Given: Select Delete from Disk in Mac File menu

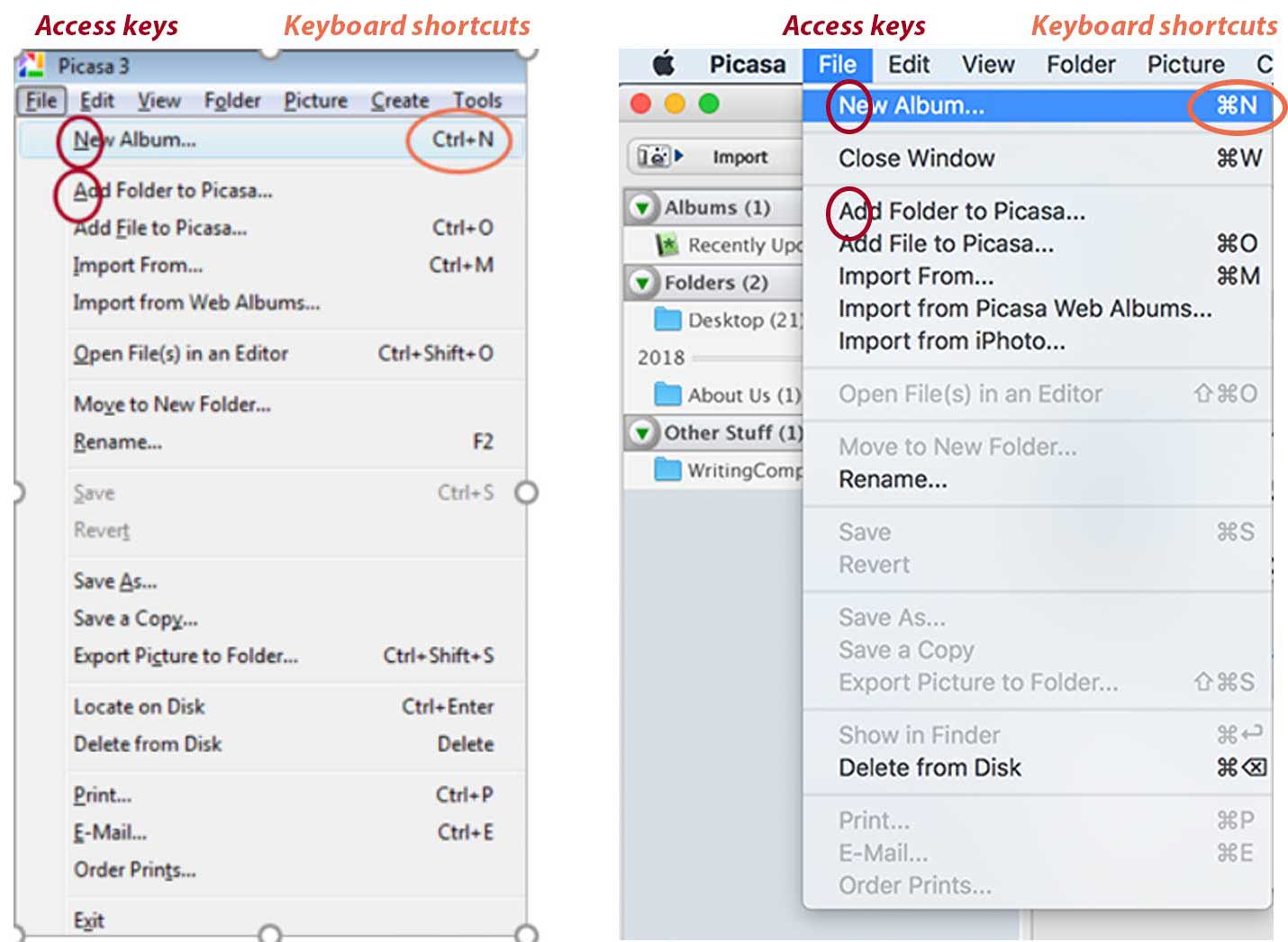Looking at the screenshot, I should 1038,767.
